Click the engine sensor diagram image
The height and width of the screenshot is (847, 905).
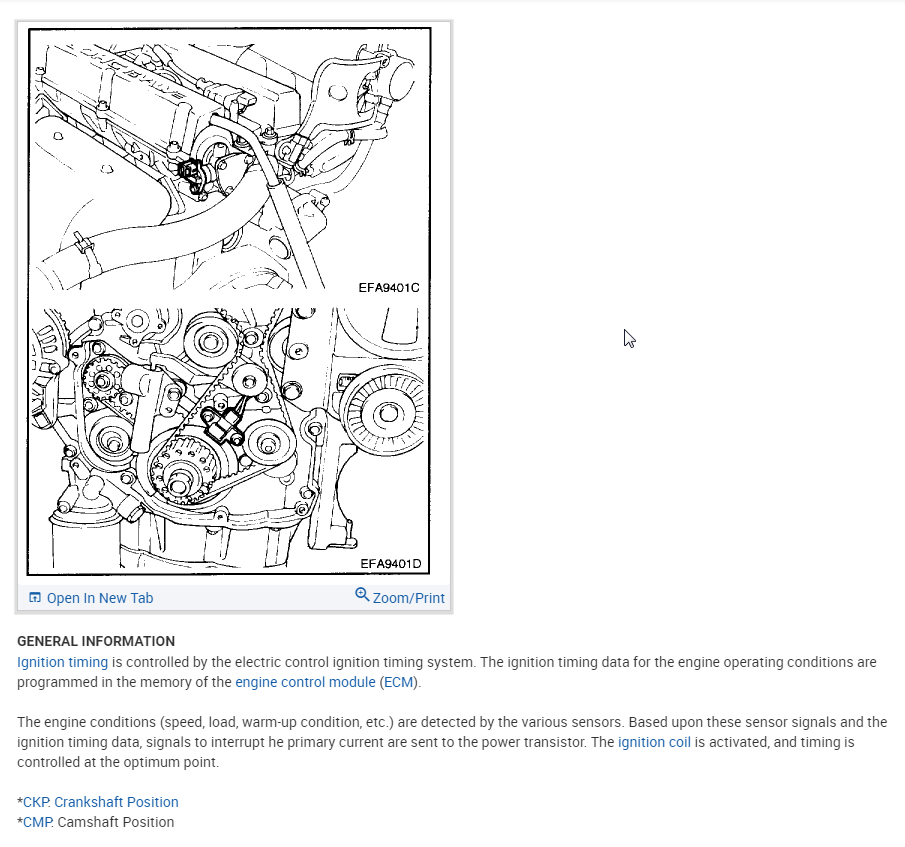(x=229, y=301)
